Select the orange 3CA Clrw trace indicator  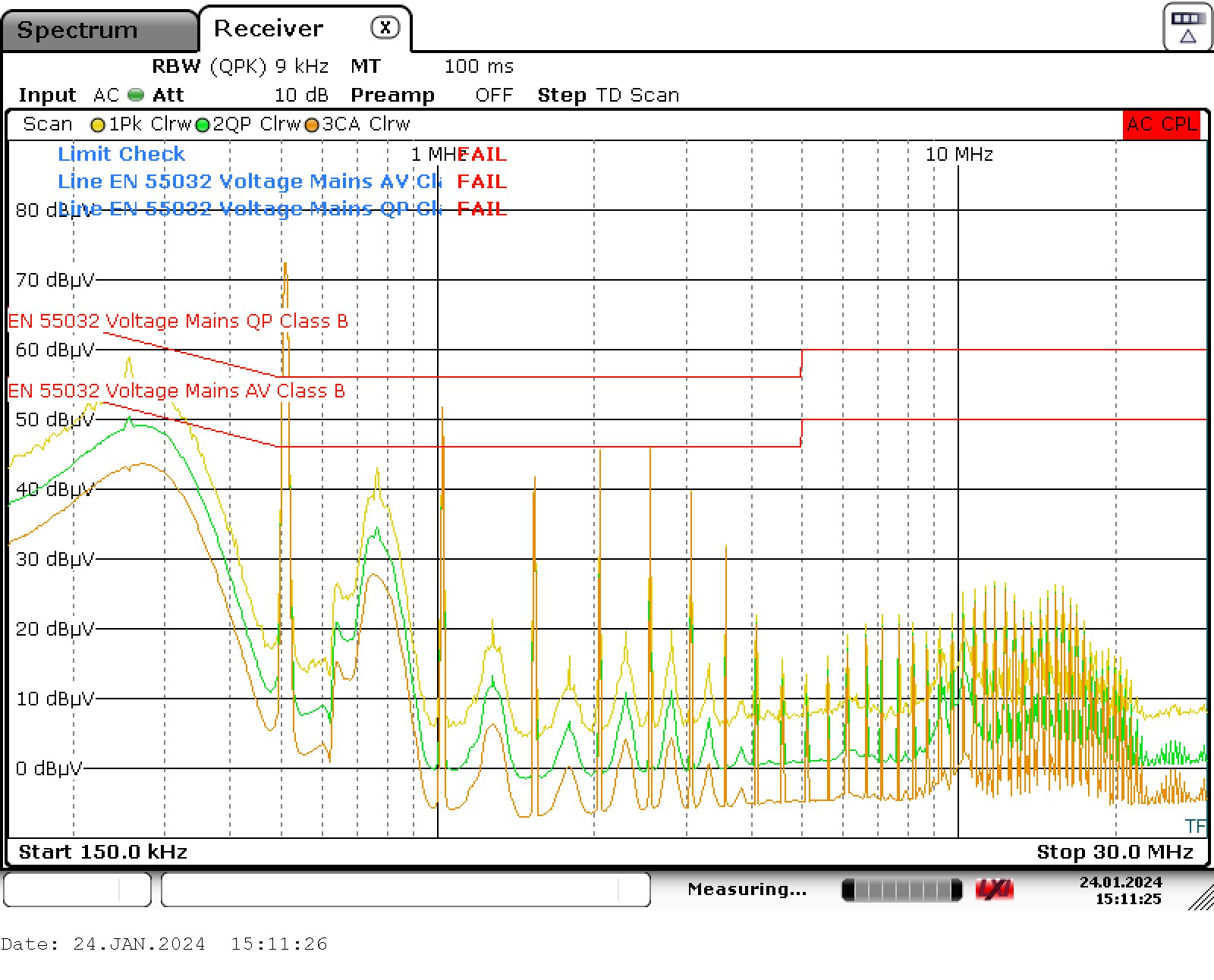pyautogui.click(x=311, y=125)
